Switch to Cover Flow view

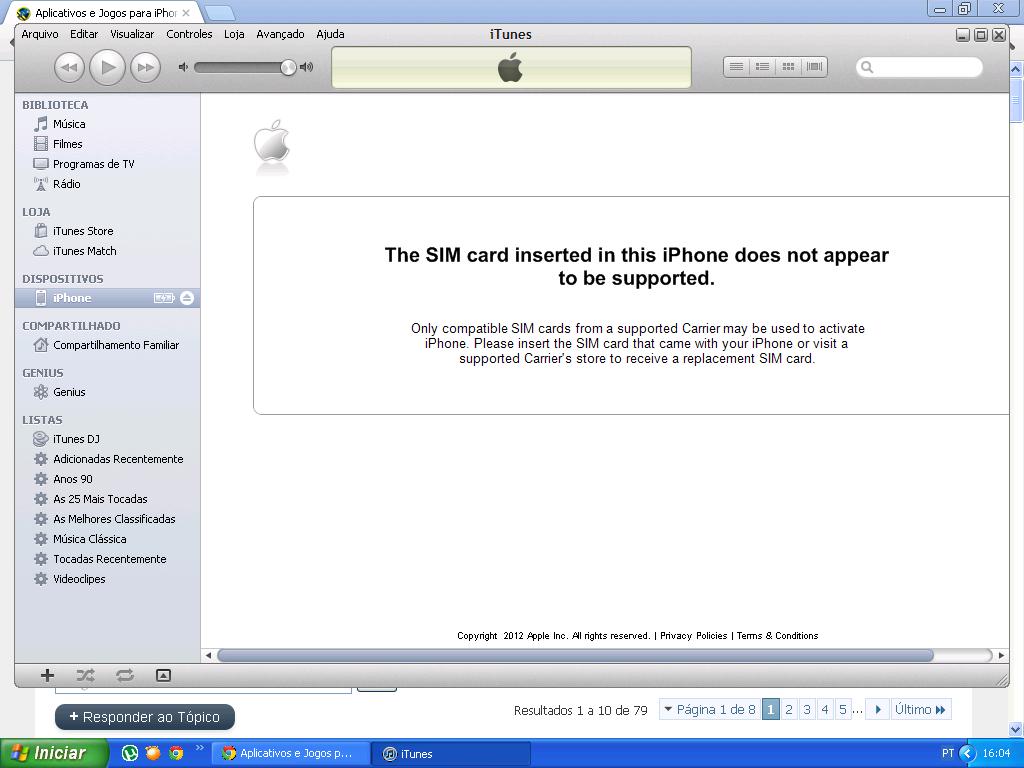[x=814, y=67]
